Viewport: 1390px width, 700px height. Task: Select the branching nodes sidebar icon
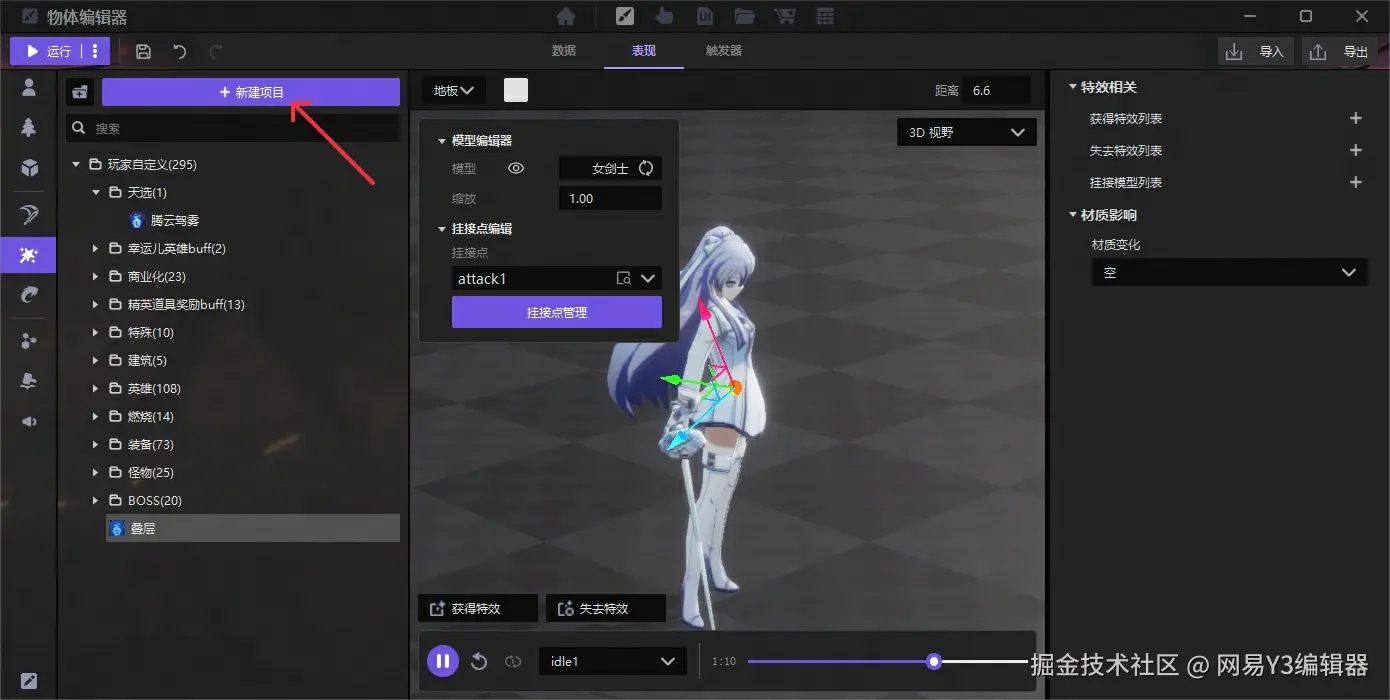(29, 341)
